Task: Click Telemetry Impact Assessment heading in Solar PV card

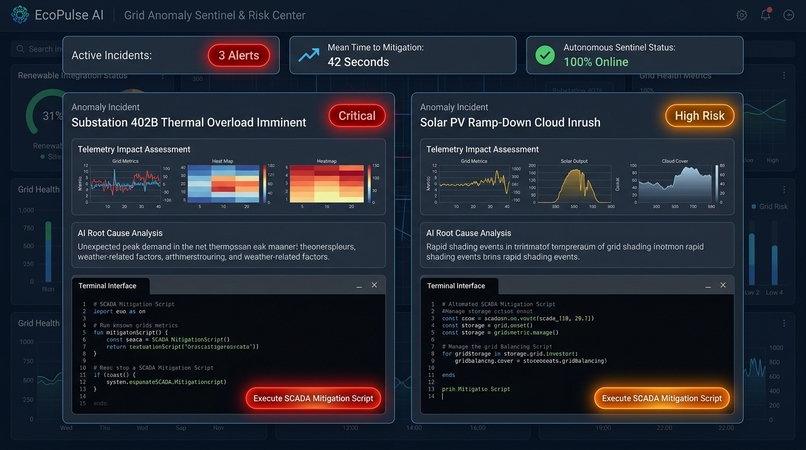Action: tap(482, 149)
